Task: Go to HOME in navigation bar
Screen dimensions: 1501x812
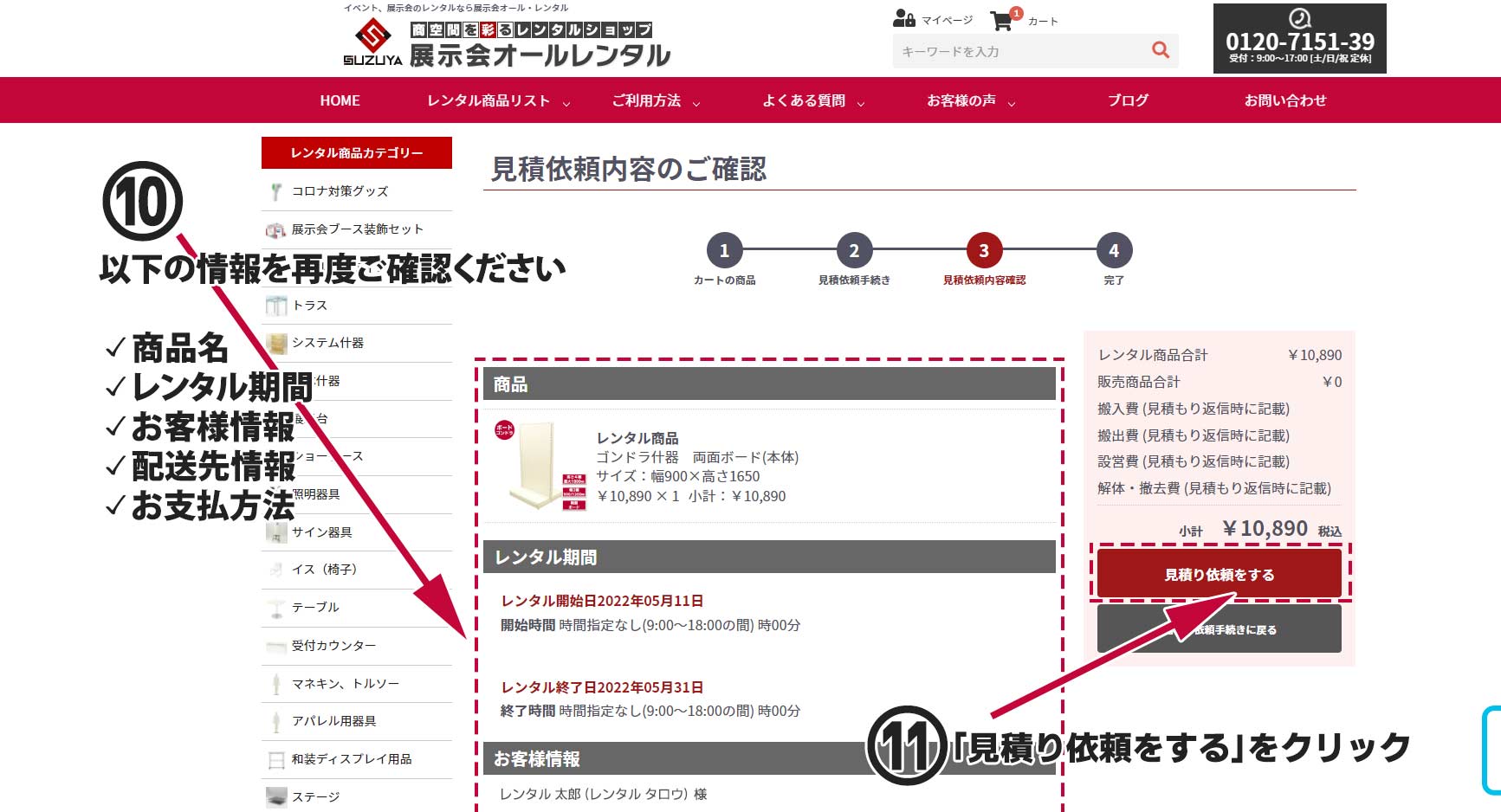Action: point(340,100)
